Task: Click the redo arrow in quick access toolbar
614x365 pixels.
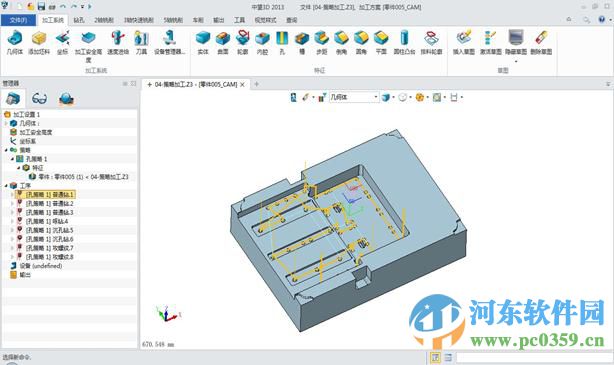Action: [x=74, y=7]
